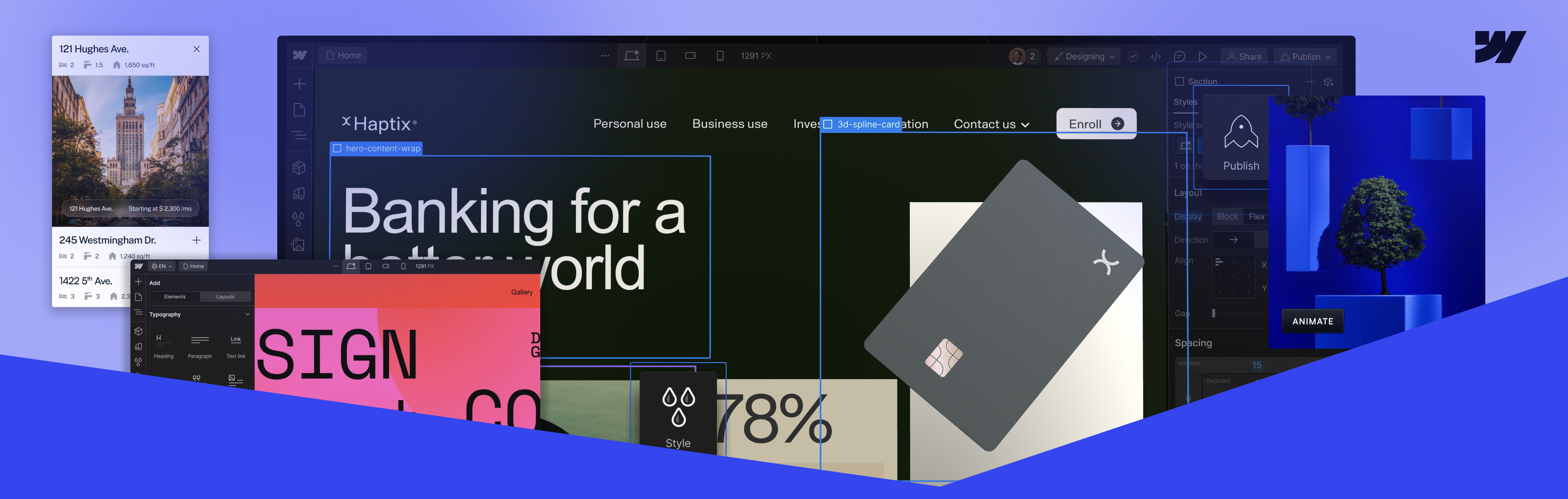Image resolution: width=1568 pixels, height=499 pixels.
Task: Select the Styles tab
Action: pyautogui.click(x=1185, y=102)
